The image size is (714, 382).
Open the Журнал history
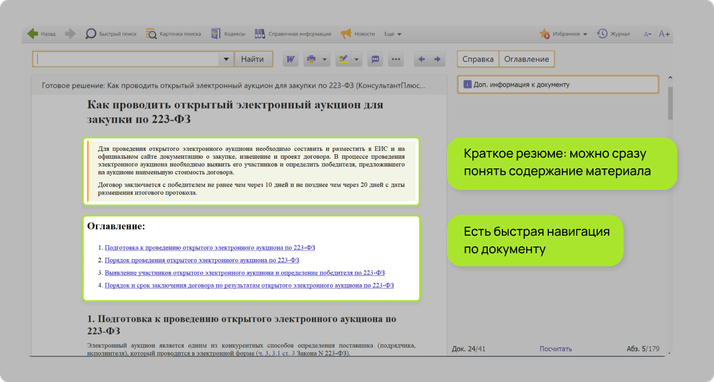[613, 34]
